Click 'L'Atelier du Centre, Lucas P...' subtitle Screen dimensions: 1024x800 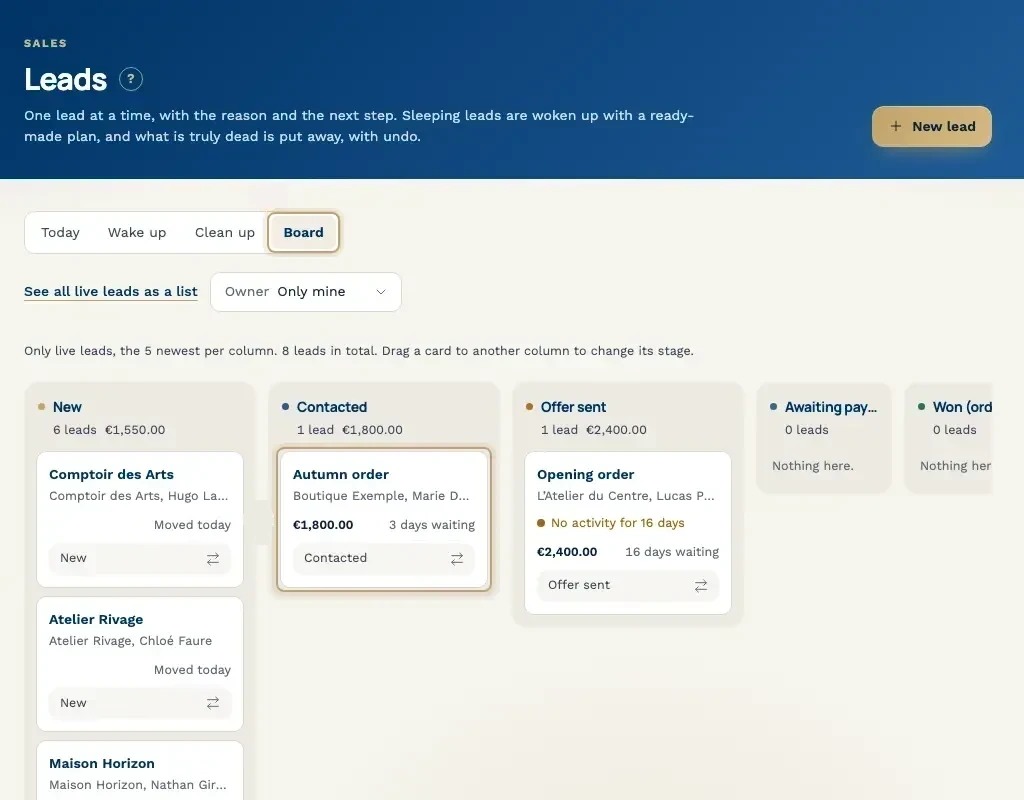[626, 496]
